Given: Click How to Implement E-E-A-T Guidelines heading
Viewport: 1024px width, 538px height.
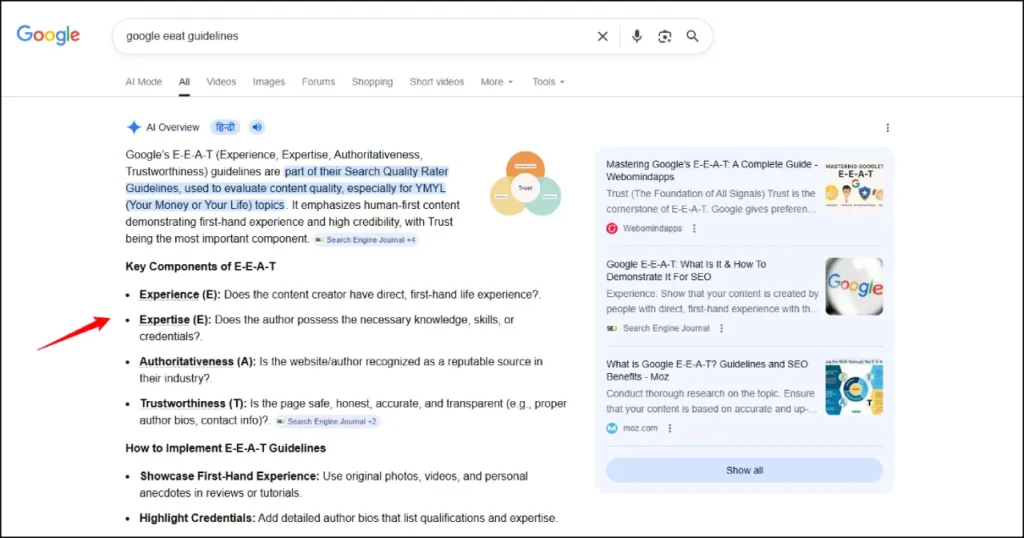Looking at the screenshot, I should (x=225, y=448).
